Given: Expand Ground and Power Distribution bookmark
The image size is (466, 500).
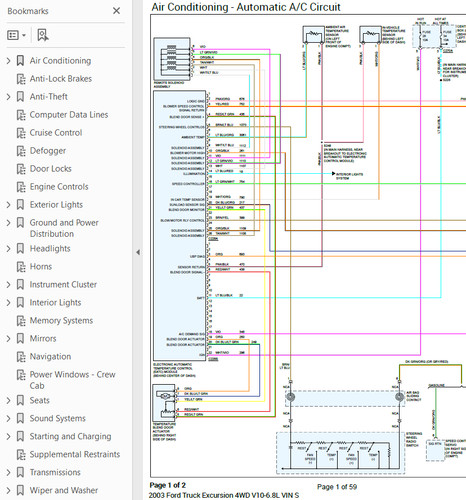Looking at the screenshot, I should tap(9, 223).
